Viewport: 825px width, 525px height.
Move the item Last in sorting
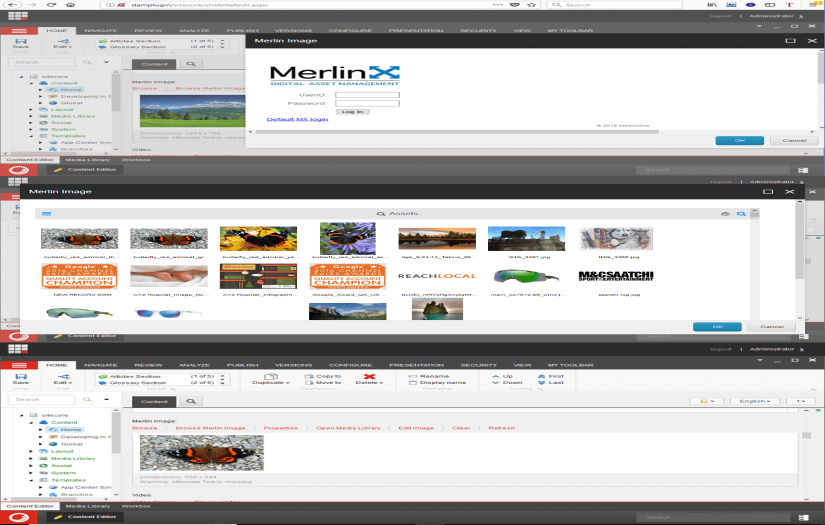pyautogui.click(x=550, y=383)
